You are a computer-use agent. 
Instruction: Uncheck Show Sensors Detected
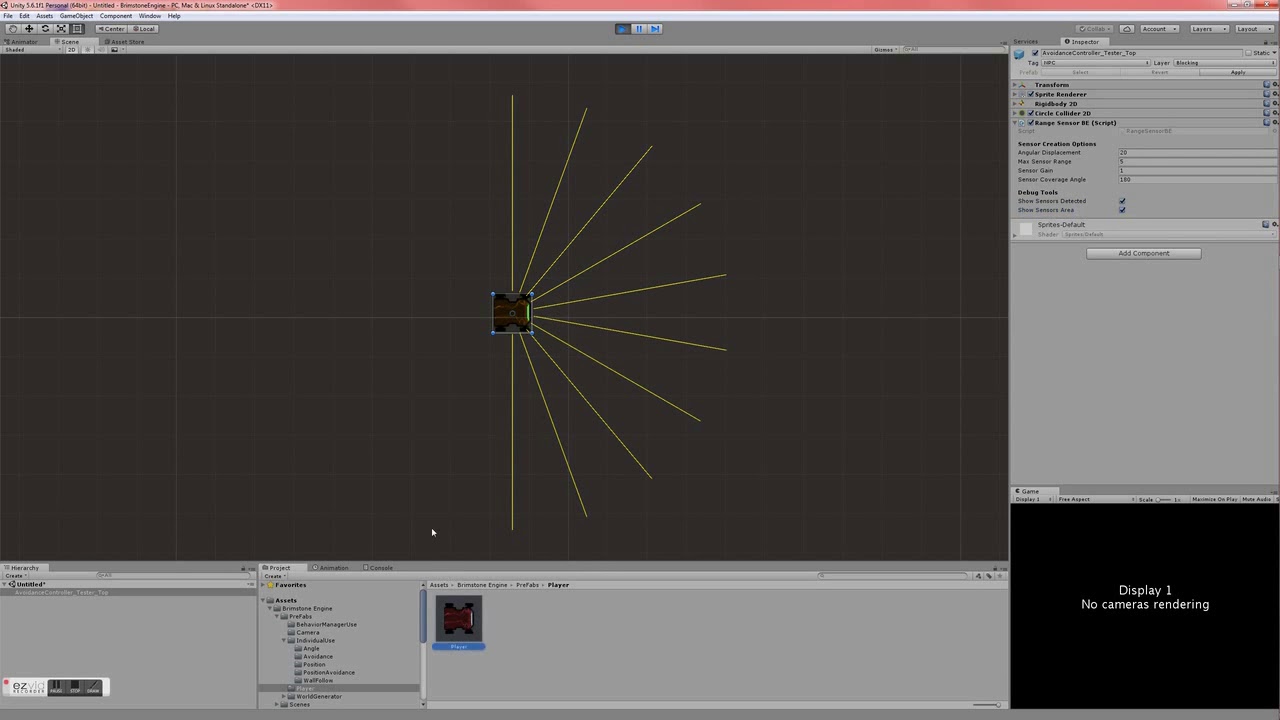coord(1122,201)
